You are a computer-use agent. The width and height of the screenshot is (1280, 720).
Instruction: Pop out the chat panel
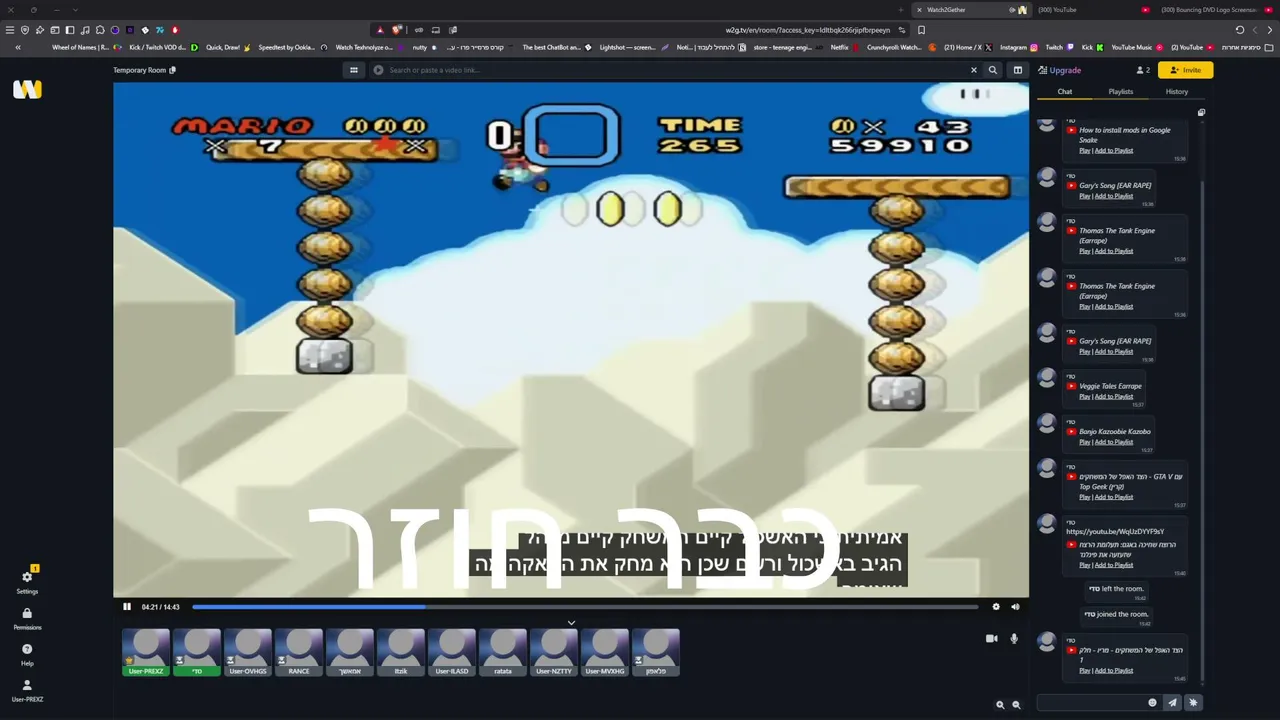1201,112
